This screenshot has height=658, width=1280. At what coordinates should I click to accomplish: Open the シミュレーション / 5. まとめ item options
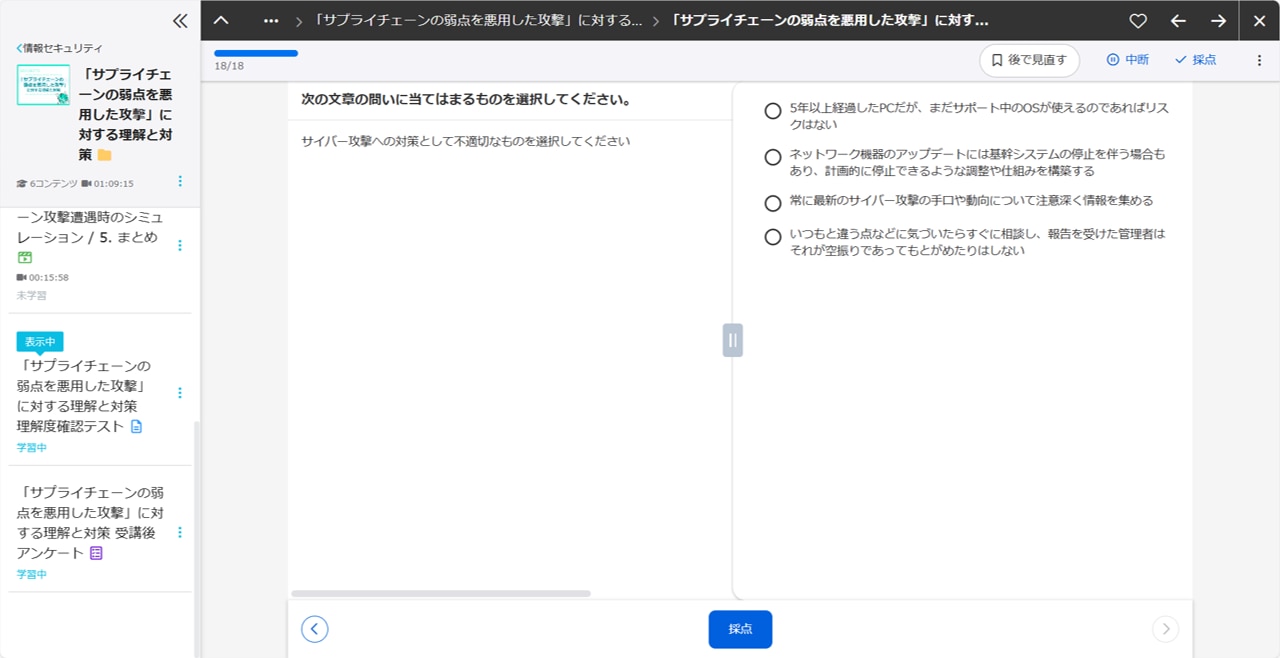[x=180, y=245]
